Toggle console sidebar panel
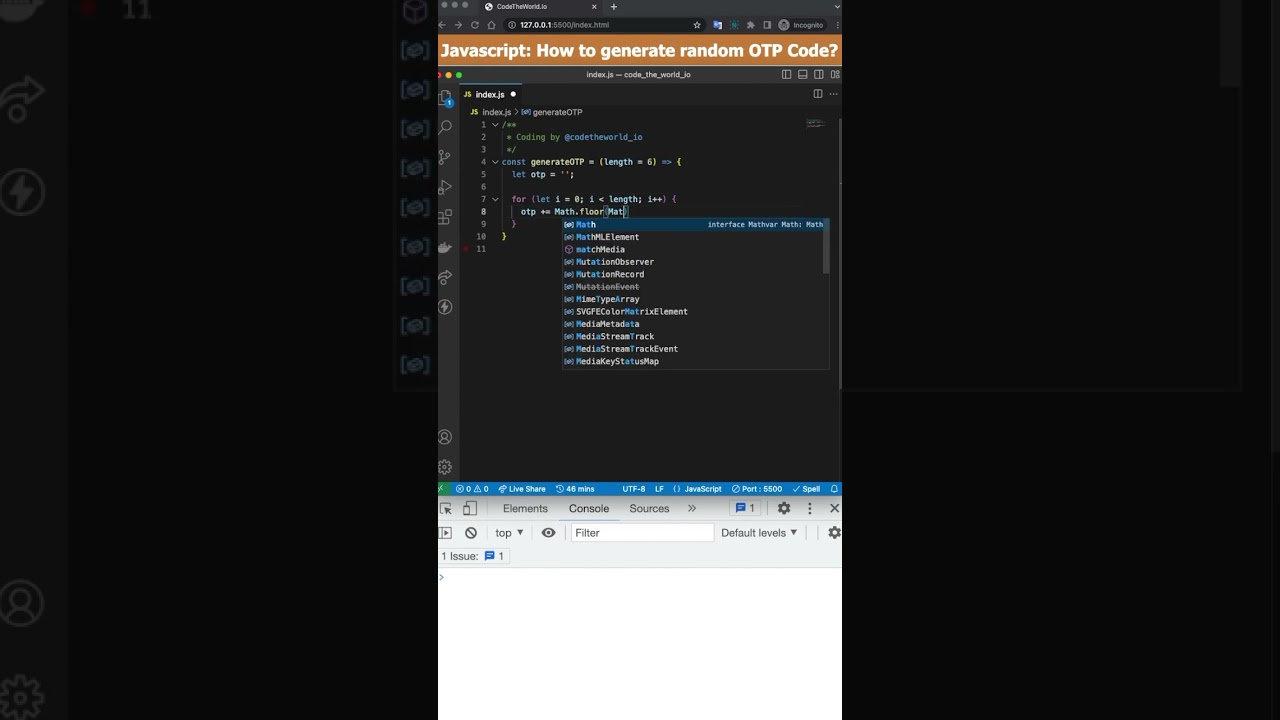This screenshot has width=1280, height=720. click(446, 533)
